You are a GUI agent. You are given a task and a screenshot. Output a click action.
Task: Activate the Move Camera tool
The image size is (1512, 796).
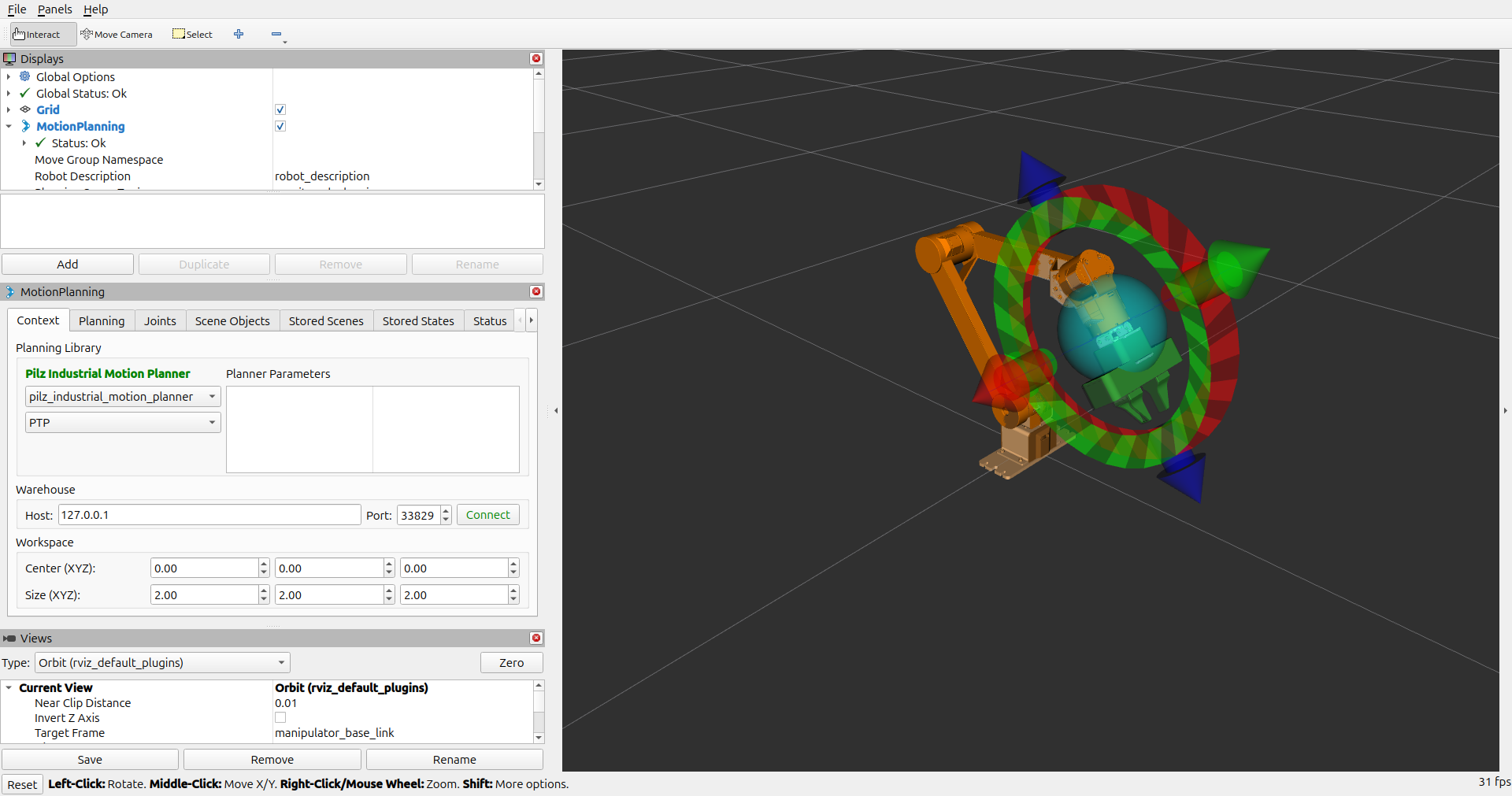click(x=117, y=34)
